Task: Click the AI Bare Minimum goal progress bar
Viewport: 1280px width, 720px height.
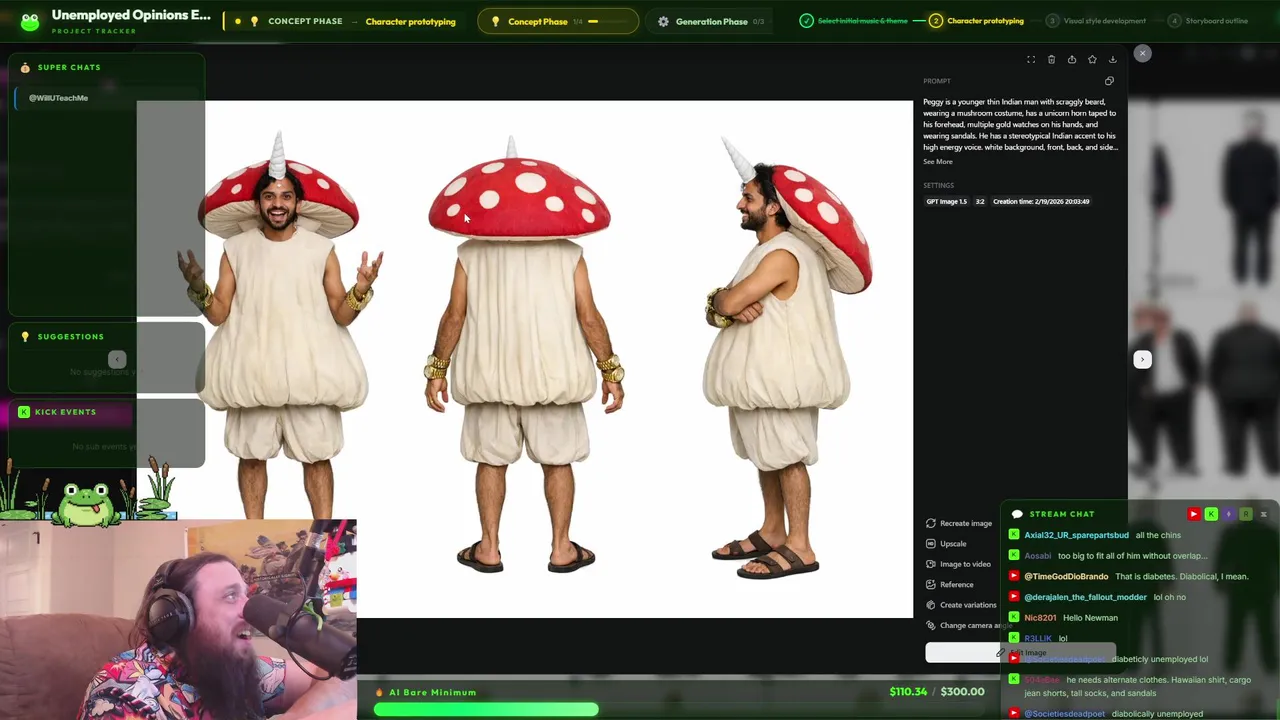Action: click(x=680, y=710)
